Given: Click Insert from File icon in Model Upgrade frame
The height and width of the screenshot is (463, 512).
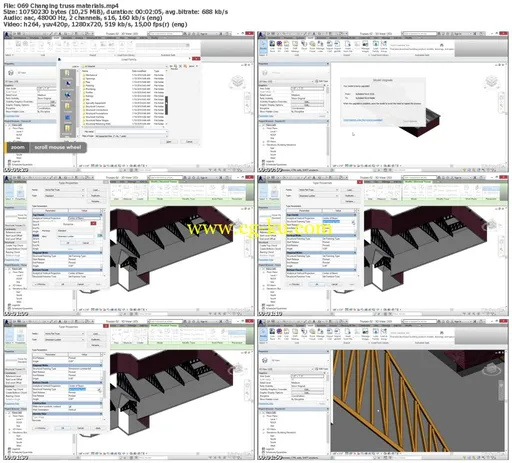Looking at the screenshot, I should [348, 46].
